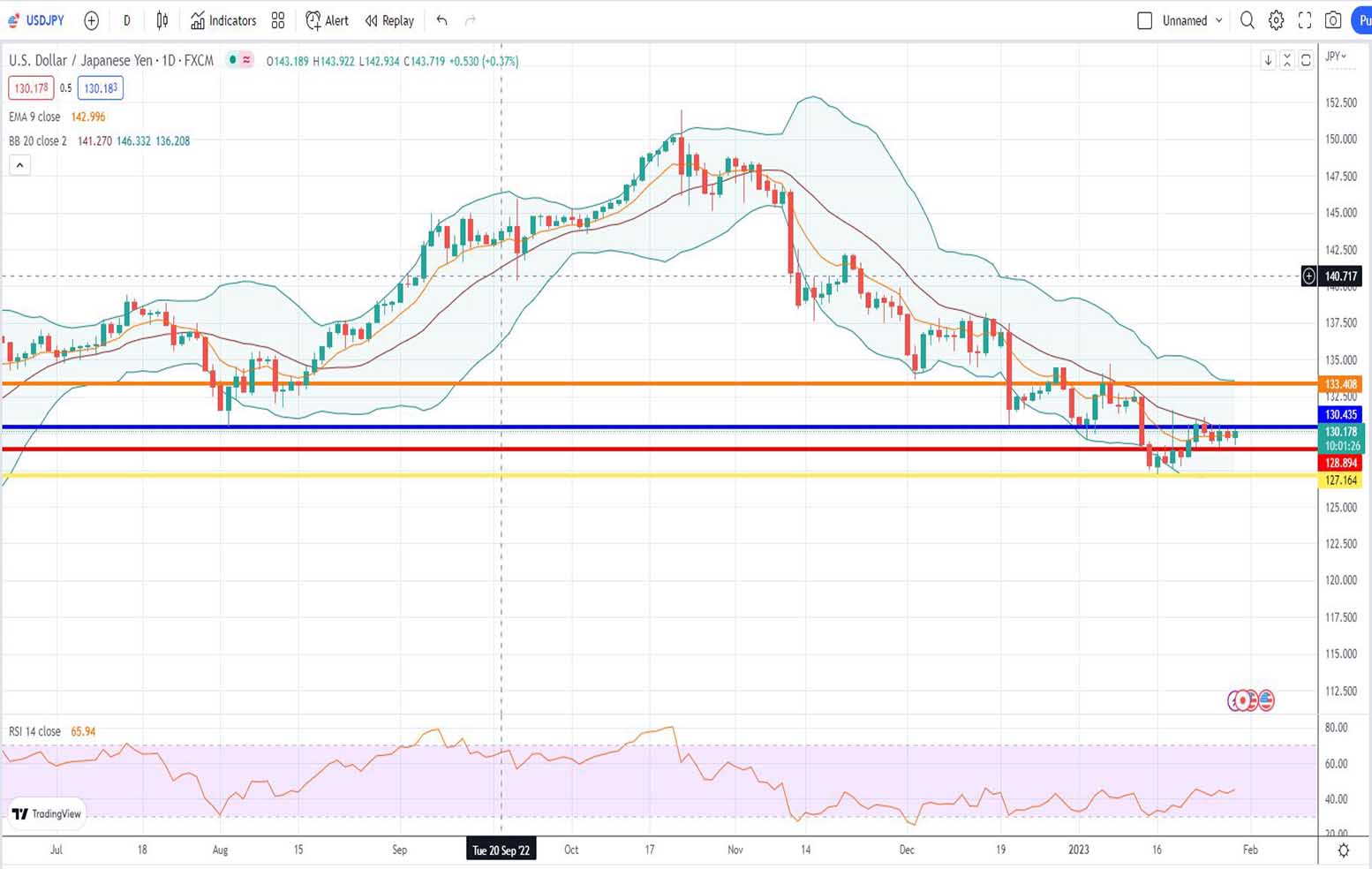Toggle the layout square next to Unnamed
The height and width of the screenshot is (869, 1372).
(1144, 20)
